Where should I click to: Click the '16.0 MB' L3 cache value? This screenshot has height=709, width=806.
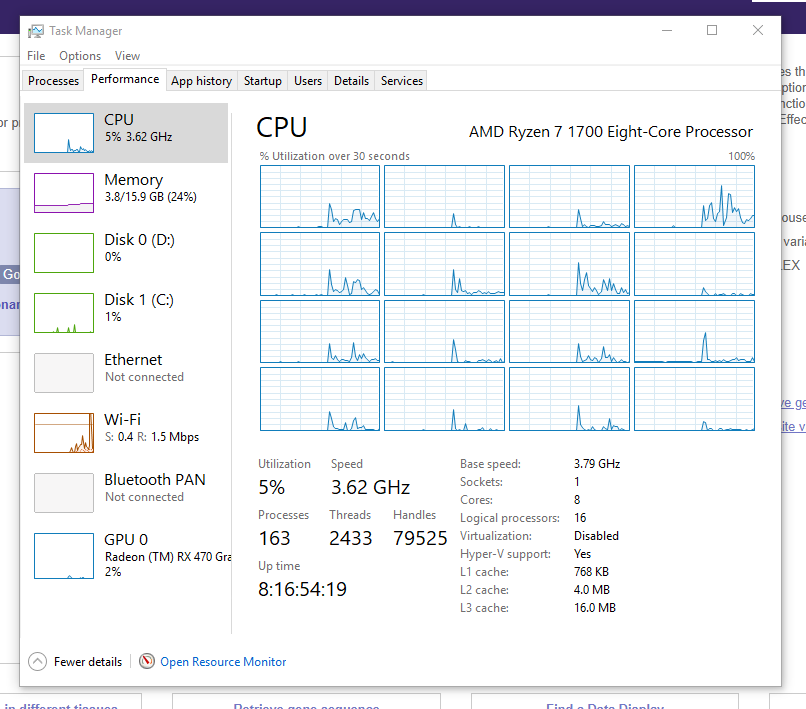coord(595,608)
